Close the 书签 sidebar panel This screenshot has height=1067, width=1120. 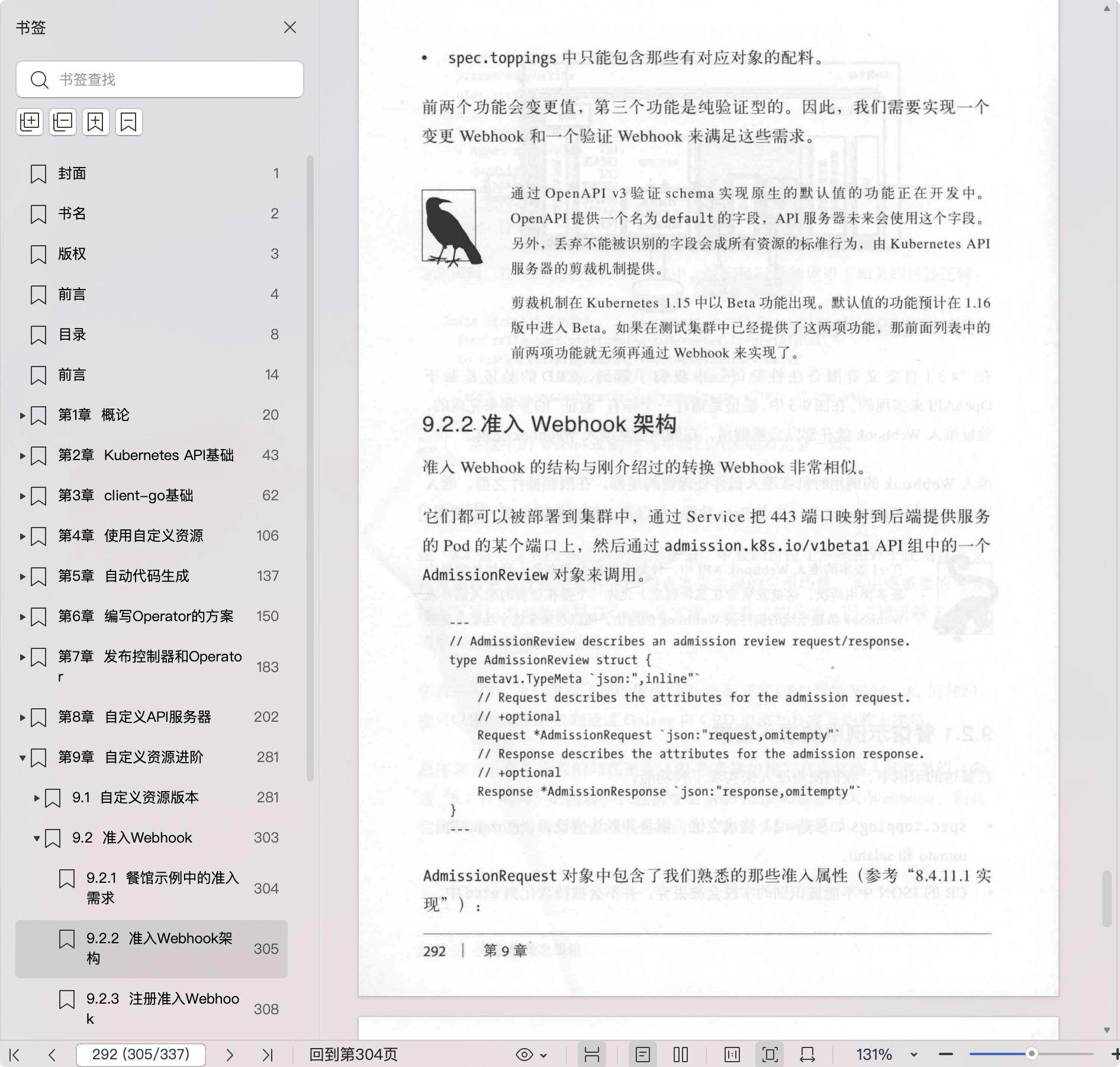pyautogui.click(x=290, y=28)
